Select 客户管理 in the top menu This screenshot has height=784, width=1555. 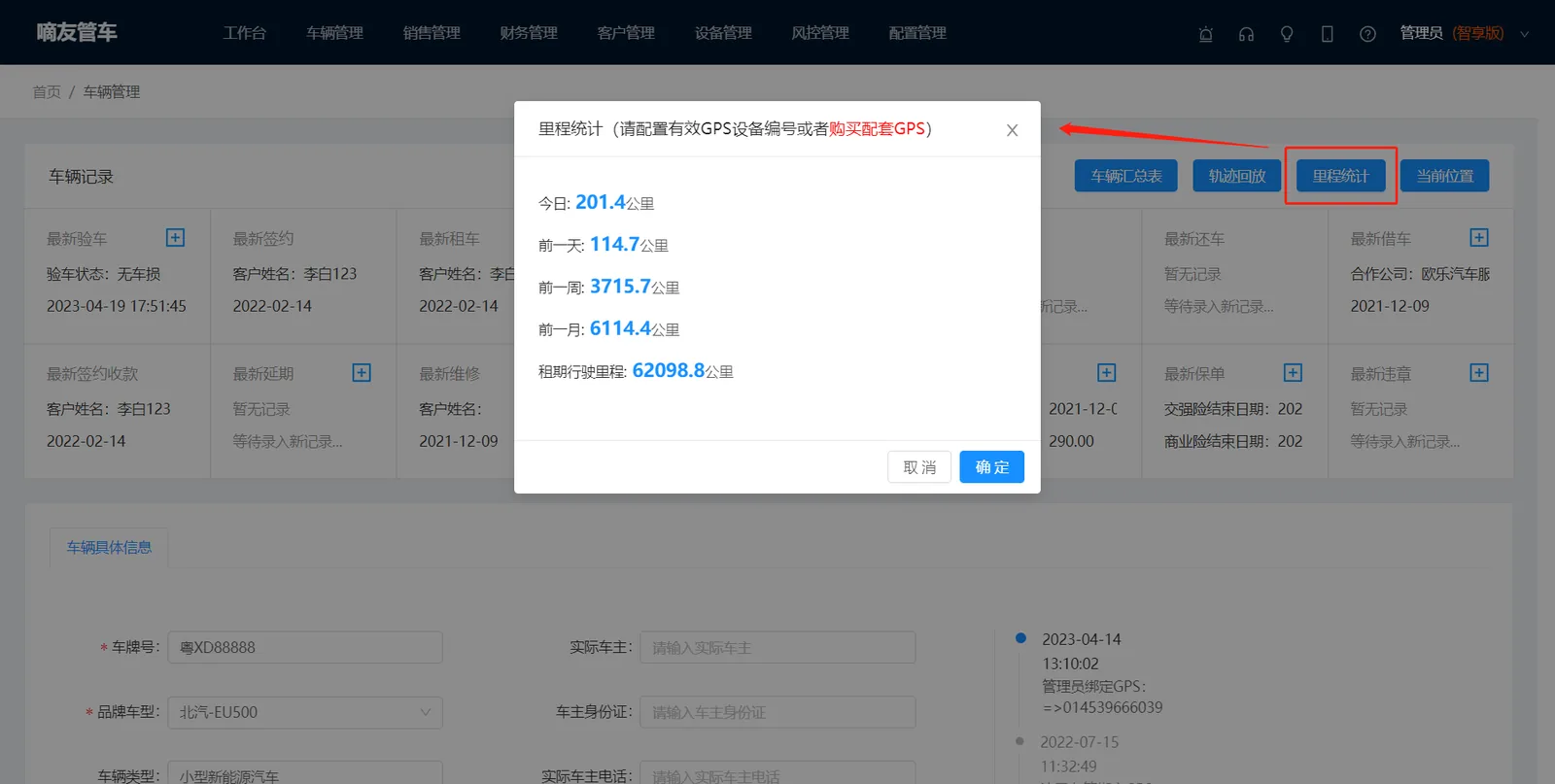[626, 33]
